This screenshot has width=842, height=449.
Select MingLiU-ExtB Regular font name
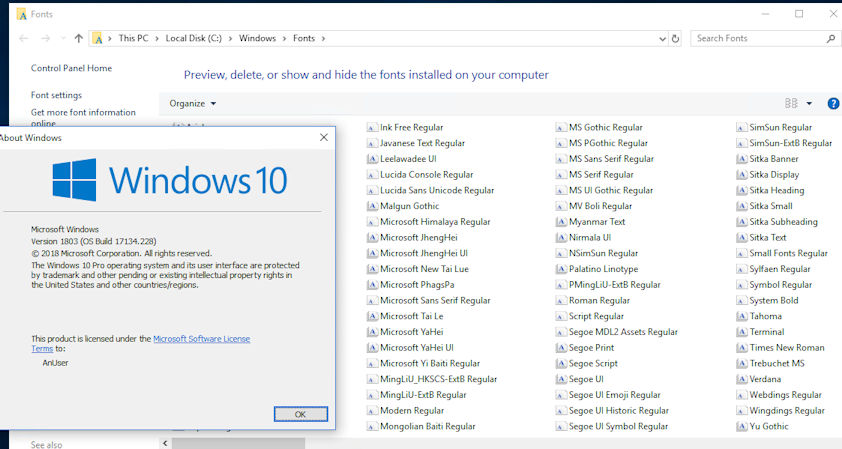pos(423,395)
